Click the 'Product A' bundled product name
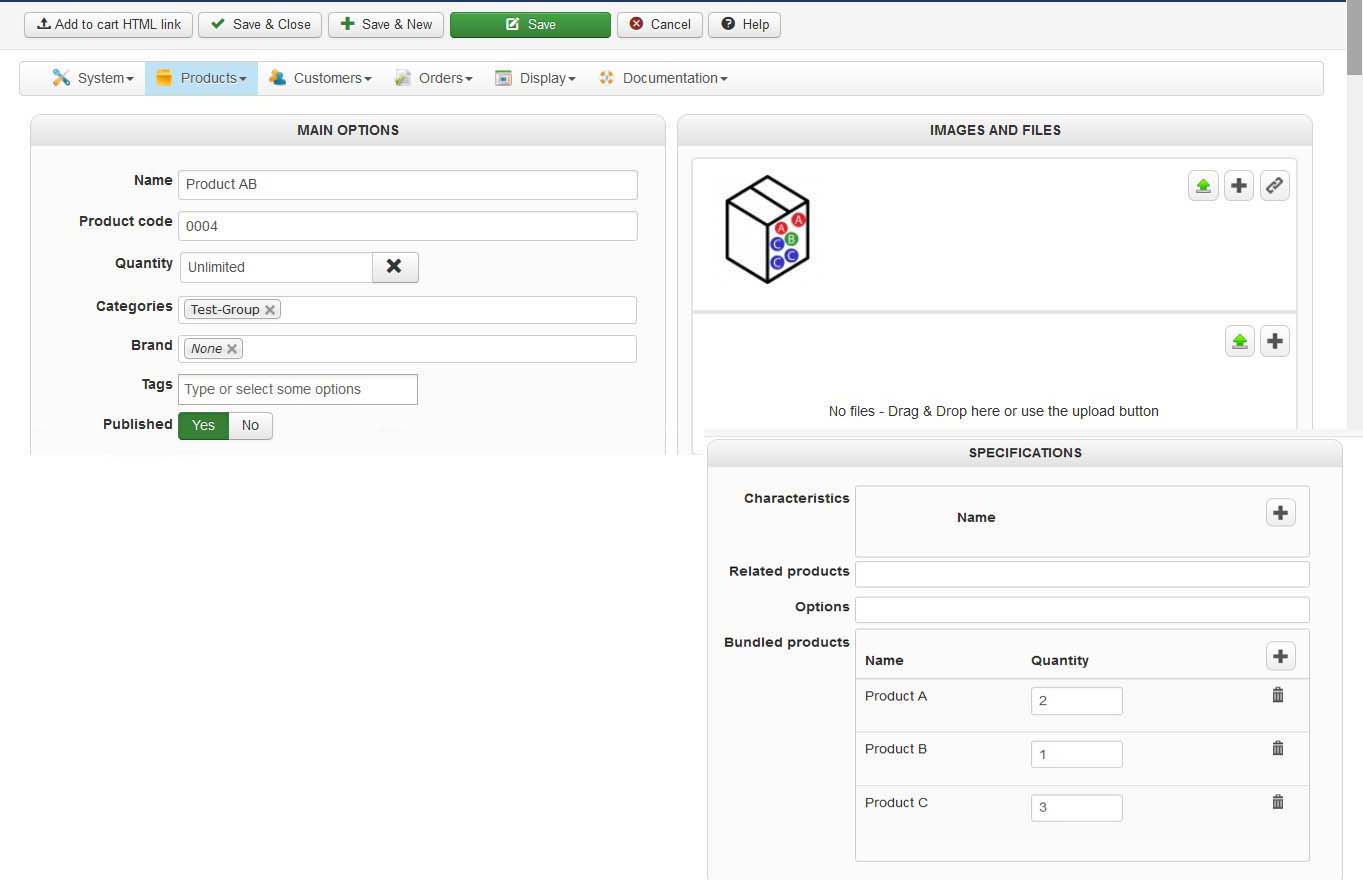 (896, 696)
